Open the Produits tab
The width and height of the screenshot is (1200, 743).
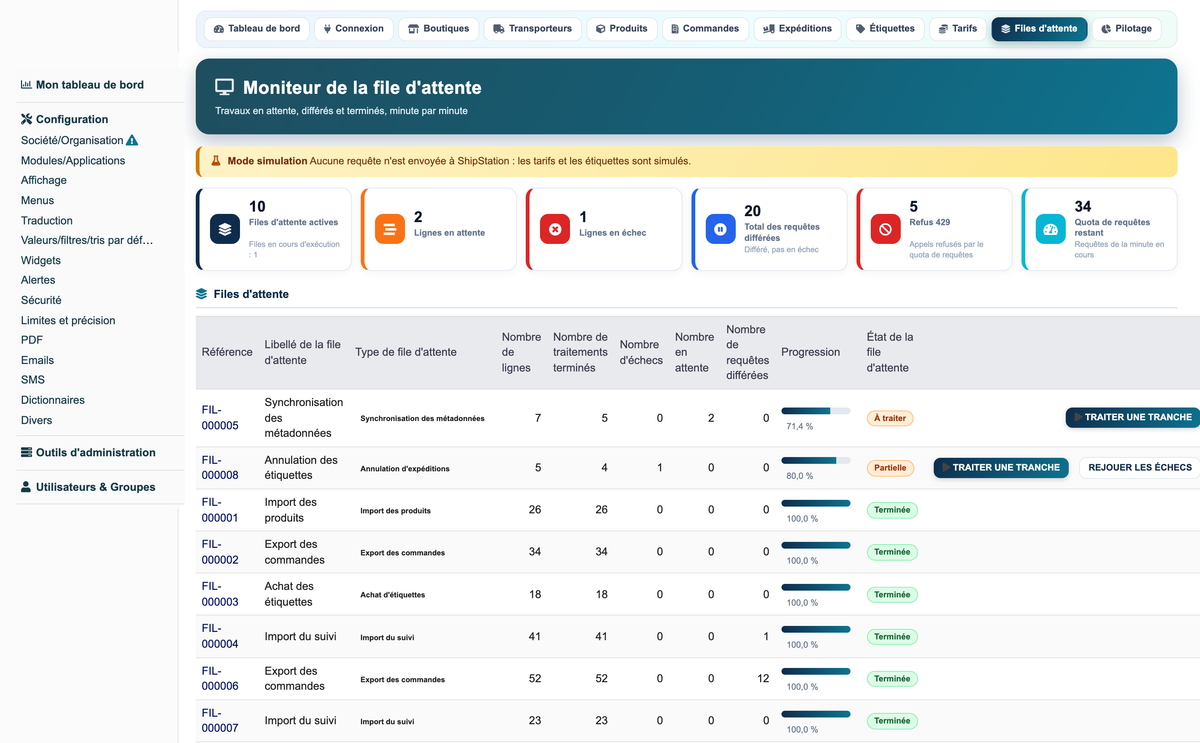point(622,29)
